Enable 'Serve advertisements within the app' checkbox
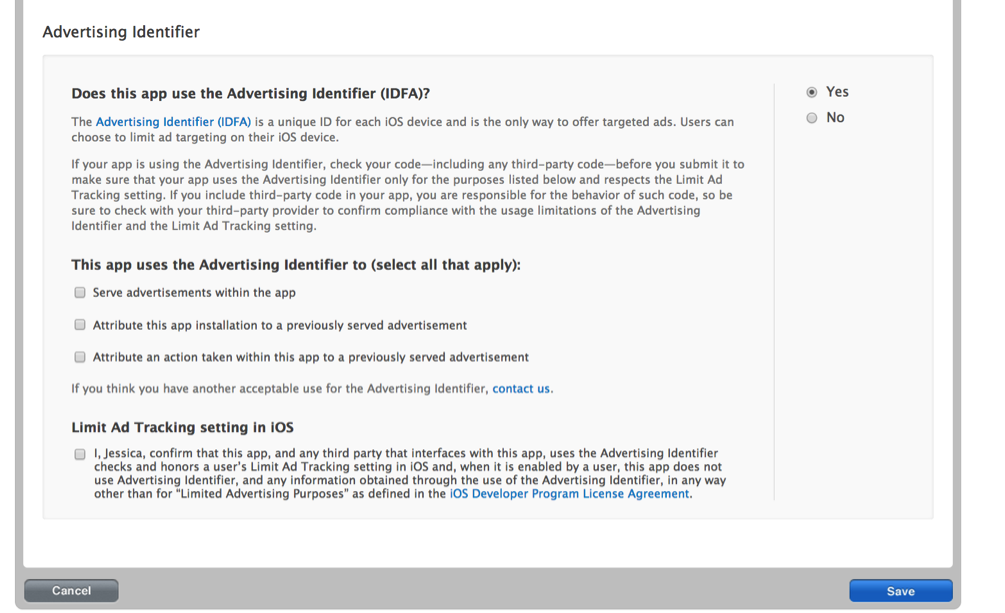The width and height of the screenshot is (1005, 613). [80, 293]
